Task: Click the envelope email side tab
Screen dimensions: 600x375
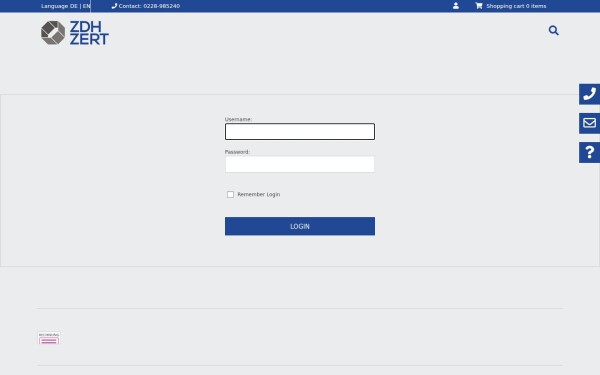Action: pos(589,123)
